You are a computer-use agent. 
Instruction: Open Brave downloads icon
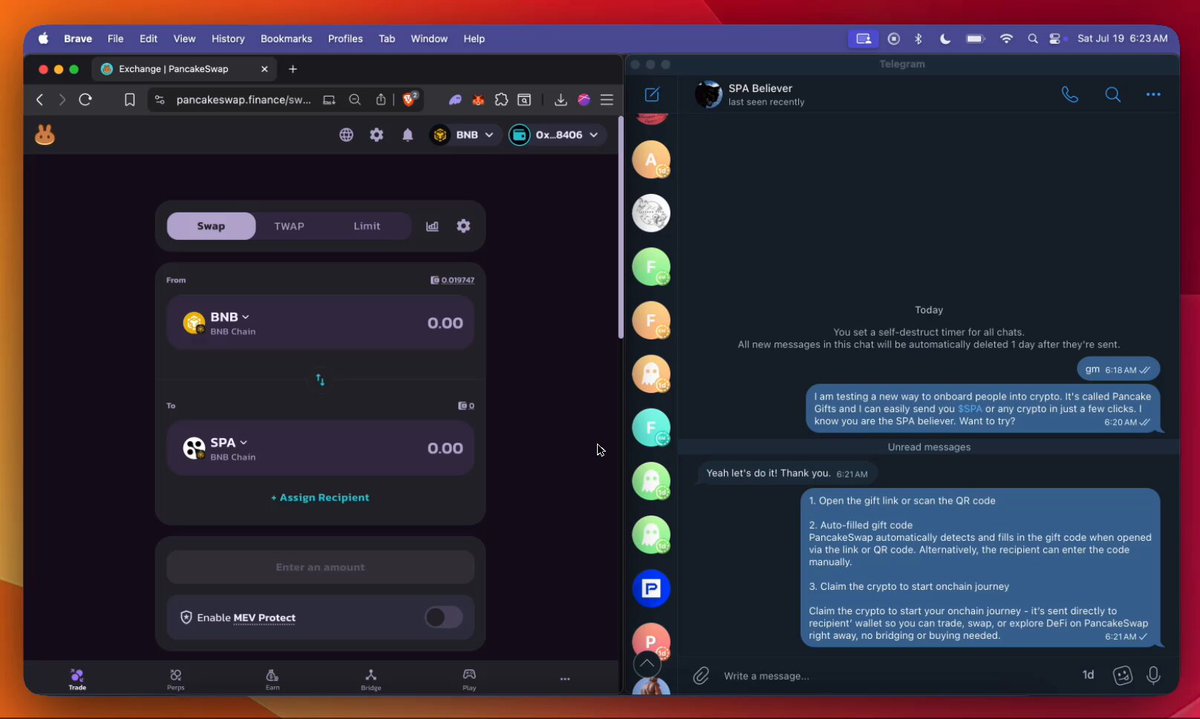(561, 100)
